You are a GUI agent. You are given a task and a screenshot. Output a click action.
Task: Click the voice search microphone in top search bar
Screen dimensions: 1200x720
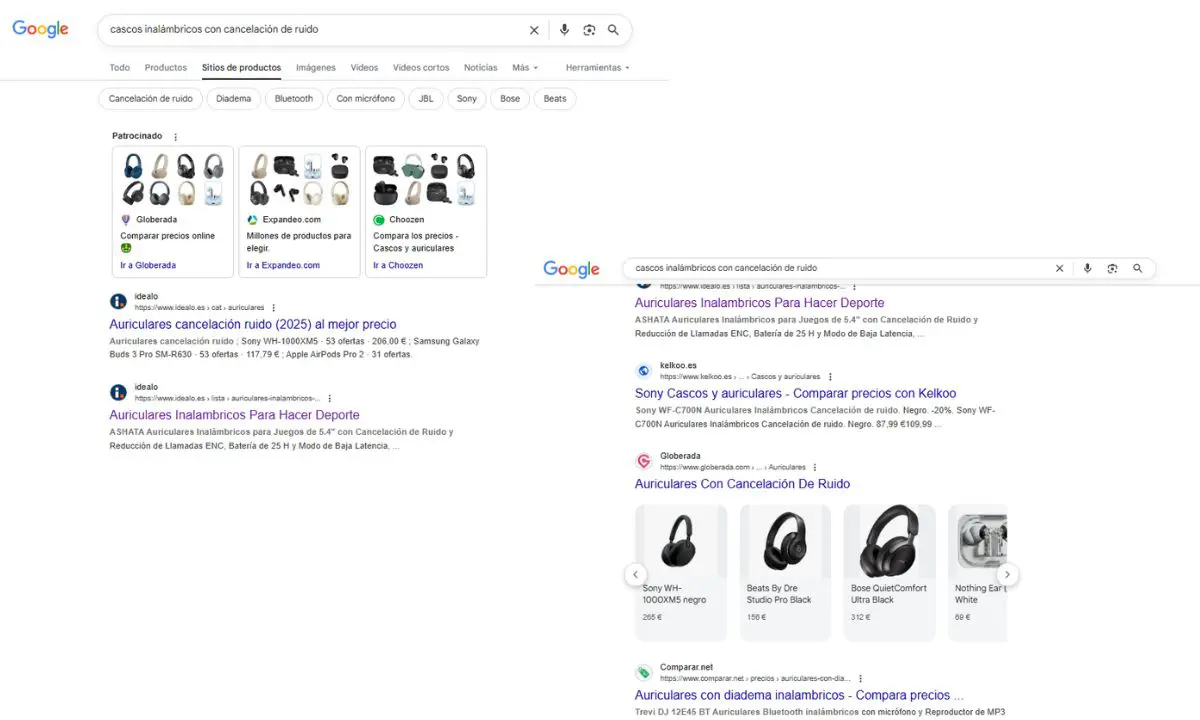coord(564,30)
